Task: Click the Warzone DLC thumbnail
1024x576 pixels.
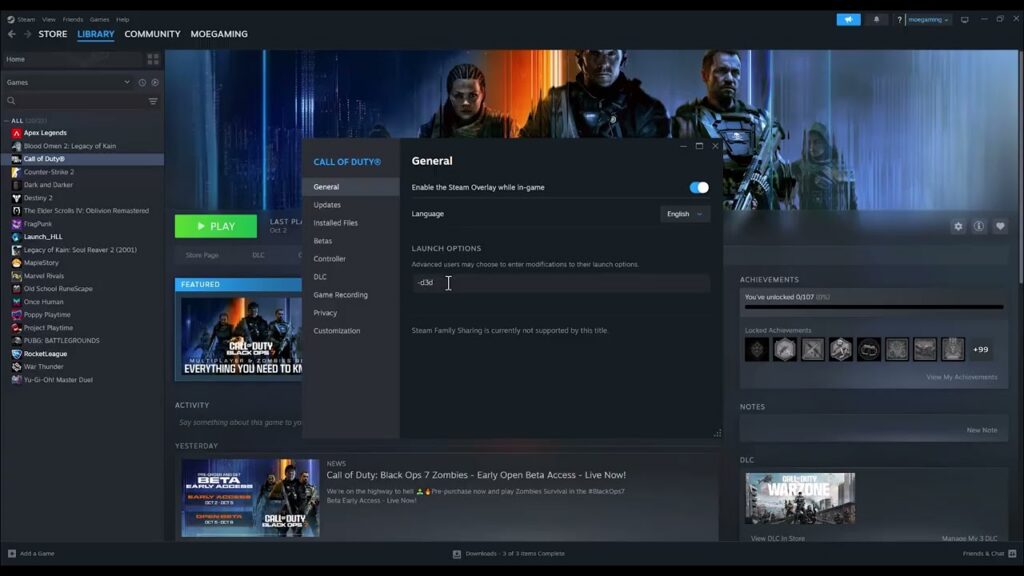Action: coord(800,498)
